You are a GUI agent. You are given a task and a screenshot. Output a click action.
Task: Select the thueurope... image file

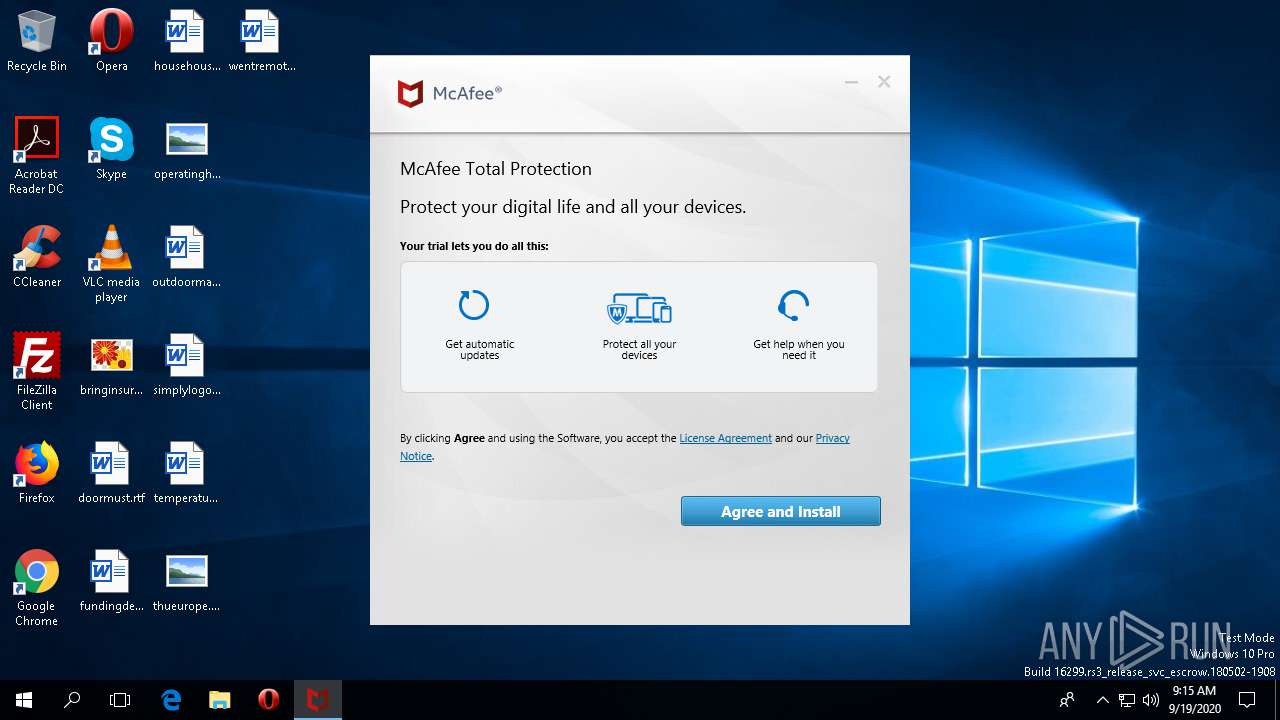(186, 581)
